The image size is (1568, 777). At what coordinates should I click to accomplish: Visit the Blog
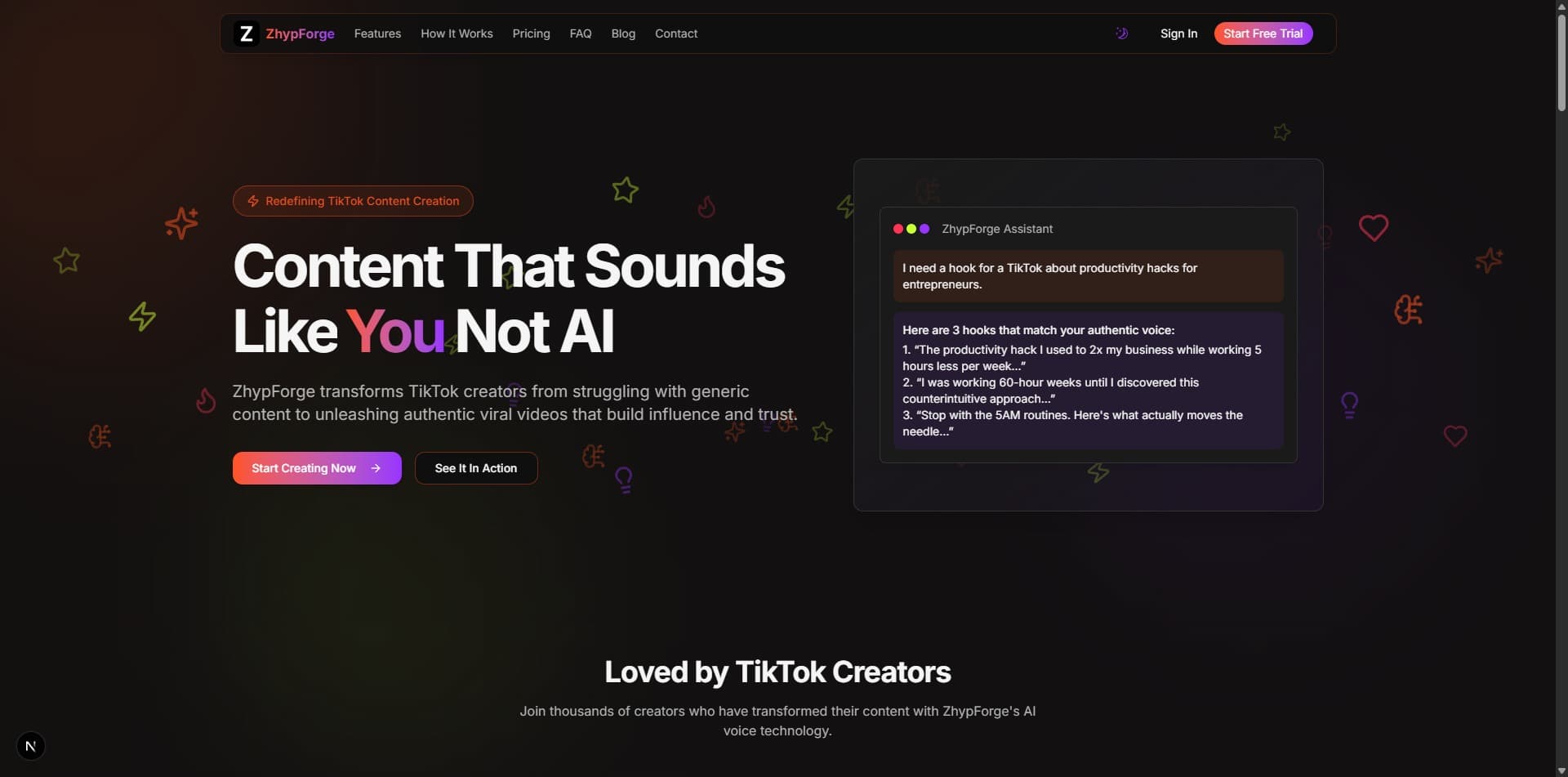(x=623, y=33)
